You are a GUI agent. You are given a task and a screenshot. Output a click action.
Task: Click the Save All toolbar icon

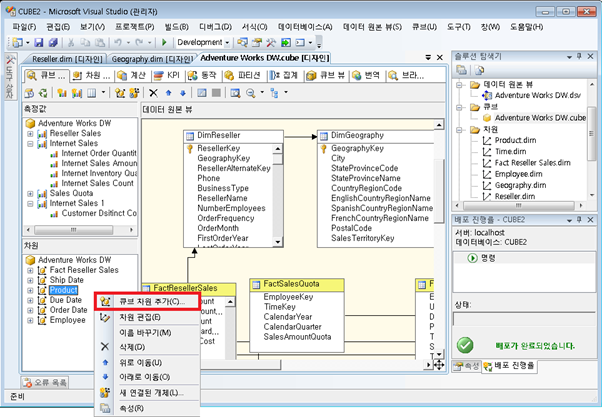(x=53, y=42)
